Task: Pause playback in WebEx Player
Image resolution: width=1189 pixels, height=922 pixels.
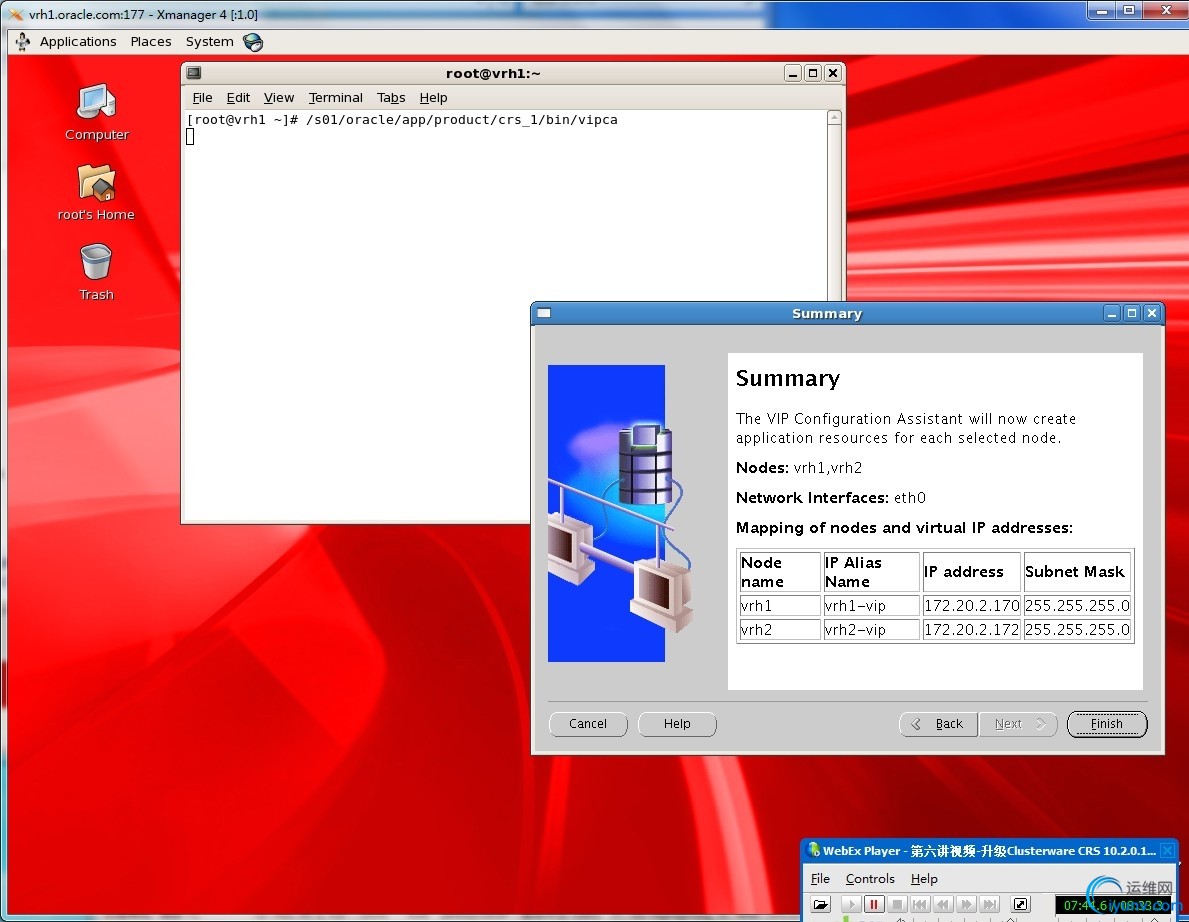Action: tap(874, 905)
